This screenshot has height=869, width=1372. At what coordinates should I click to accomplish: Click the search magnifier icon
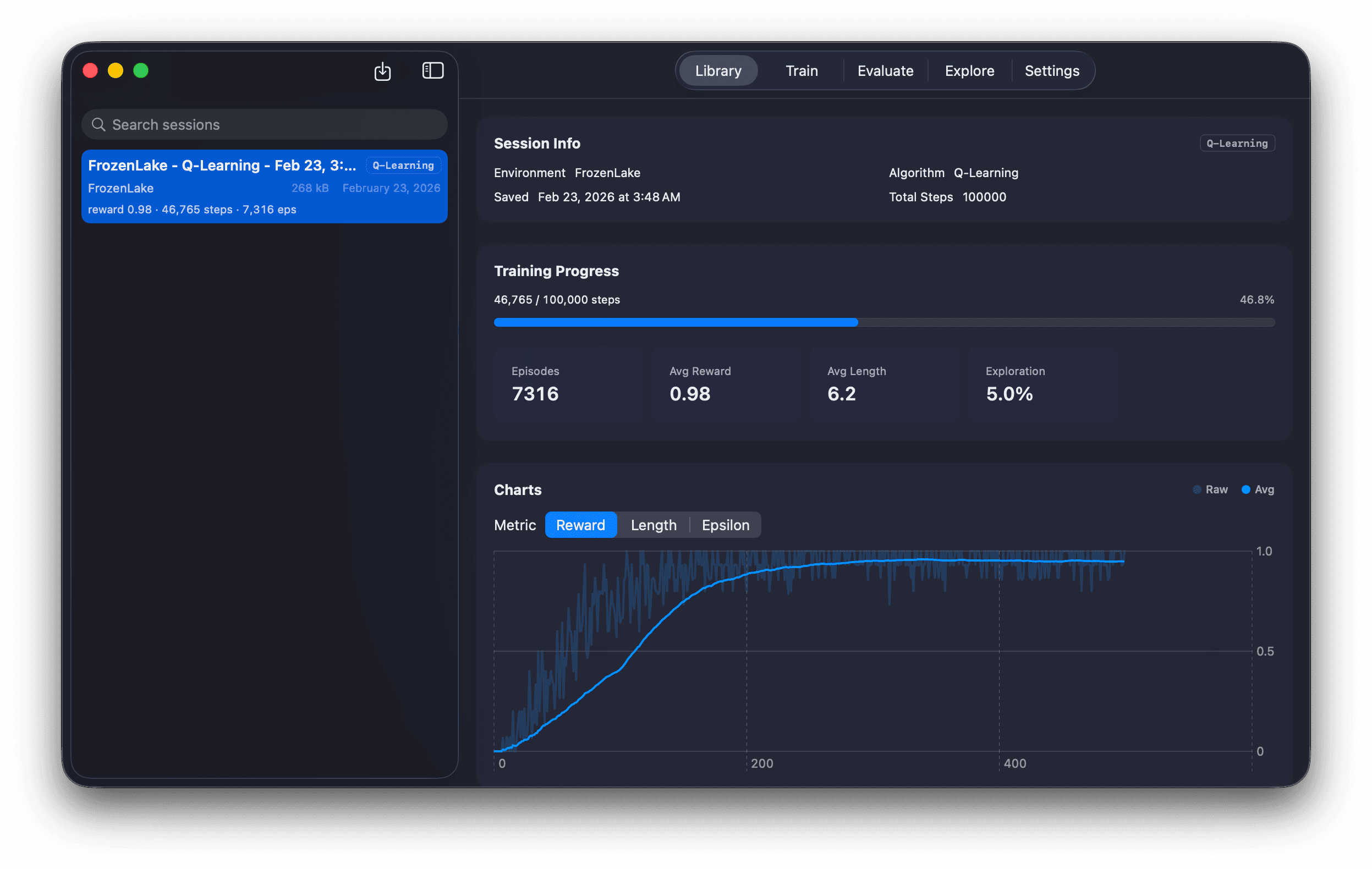[98, 125]
